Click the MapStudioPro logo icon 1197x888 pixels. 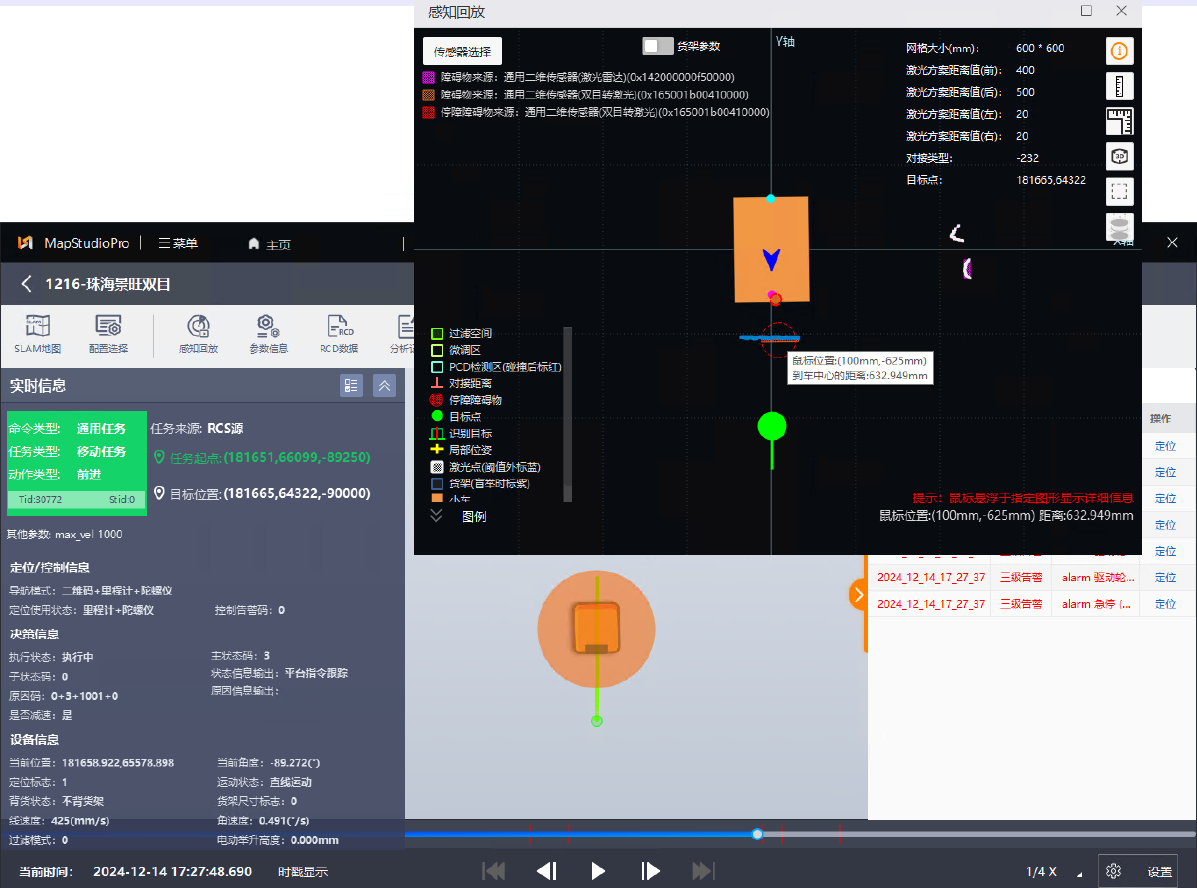25,243
